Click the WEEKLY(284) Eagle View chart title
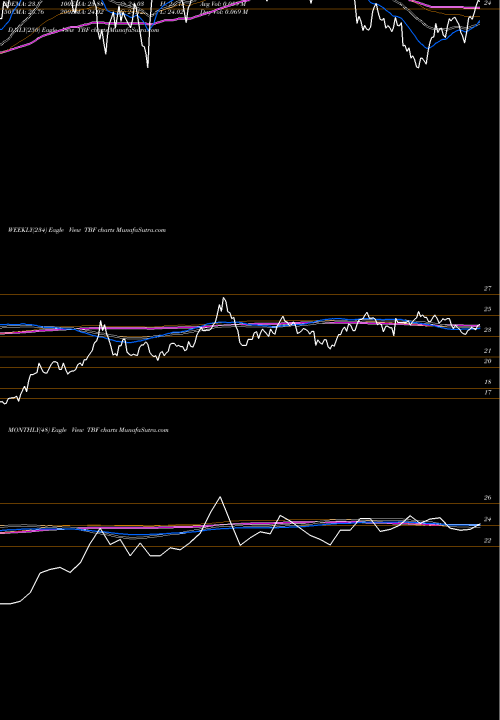Screen dimensions: 500x720 [x=87, y=230]
